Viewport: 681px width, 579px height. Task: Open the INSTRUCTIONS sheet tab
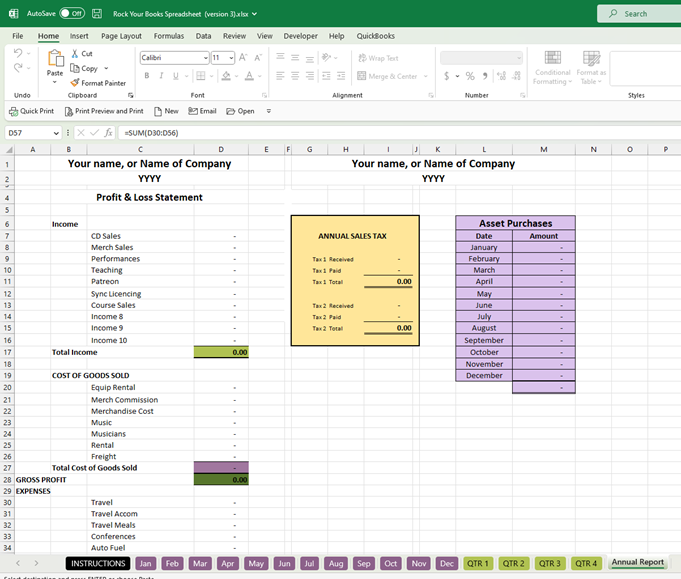tap(97, 563)
